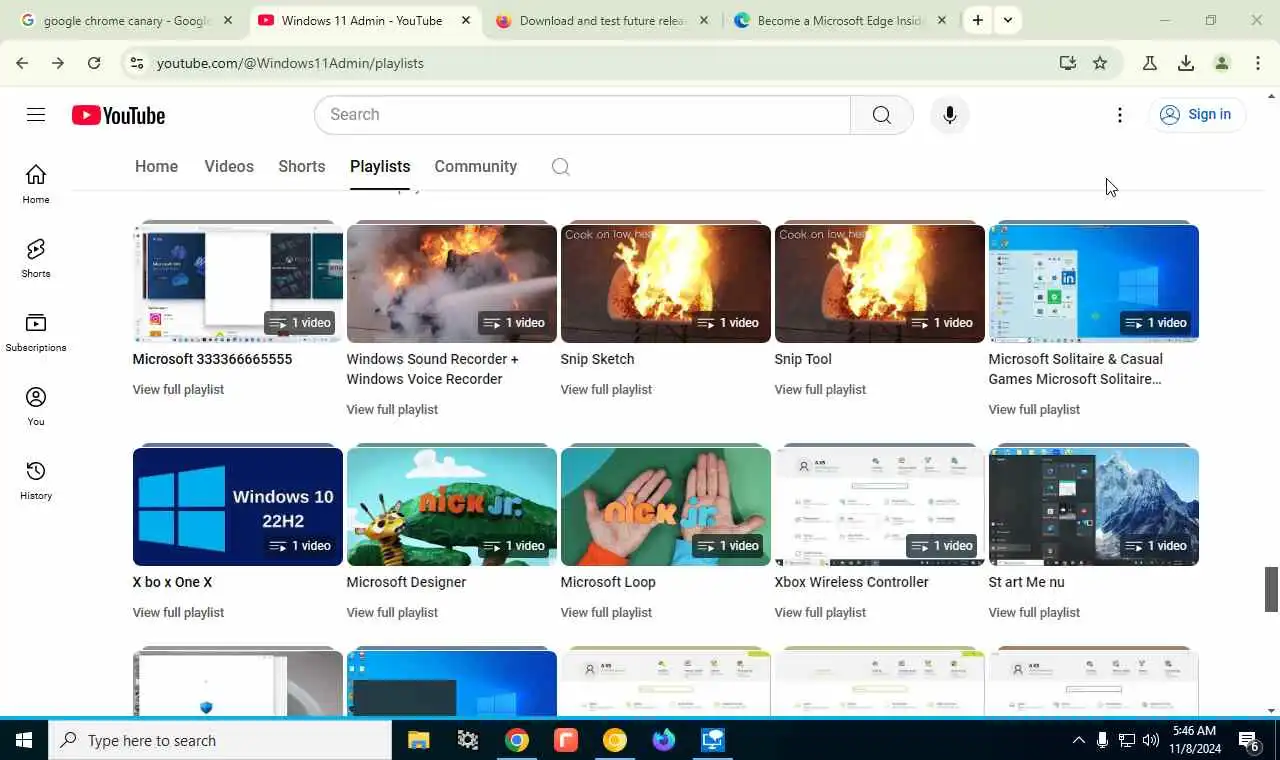Image resolution: width=1280 pixels, height=760 pixels.
Task: Click the YouTube search input field
Action: [x=582, y=115]
